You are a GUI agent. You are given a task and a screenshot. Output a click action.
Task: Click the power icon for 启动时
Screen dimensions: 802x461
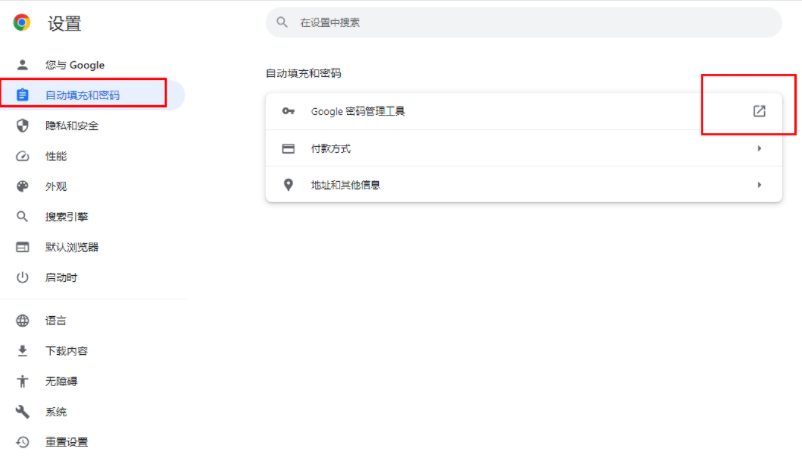coord(22,277)
